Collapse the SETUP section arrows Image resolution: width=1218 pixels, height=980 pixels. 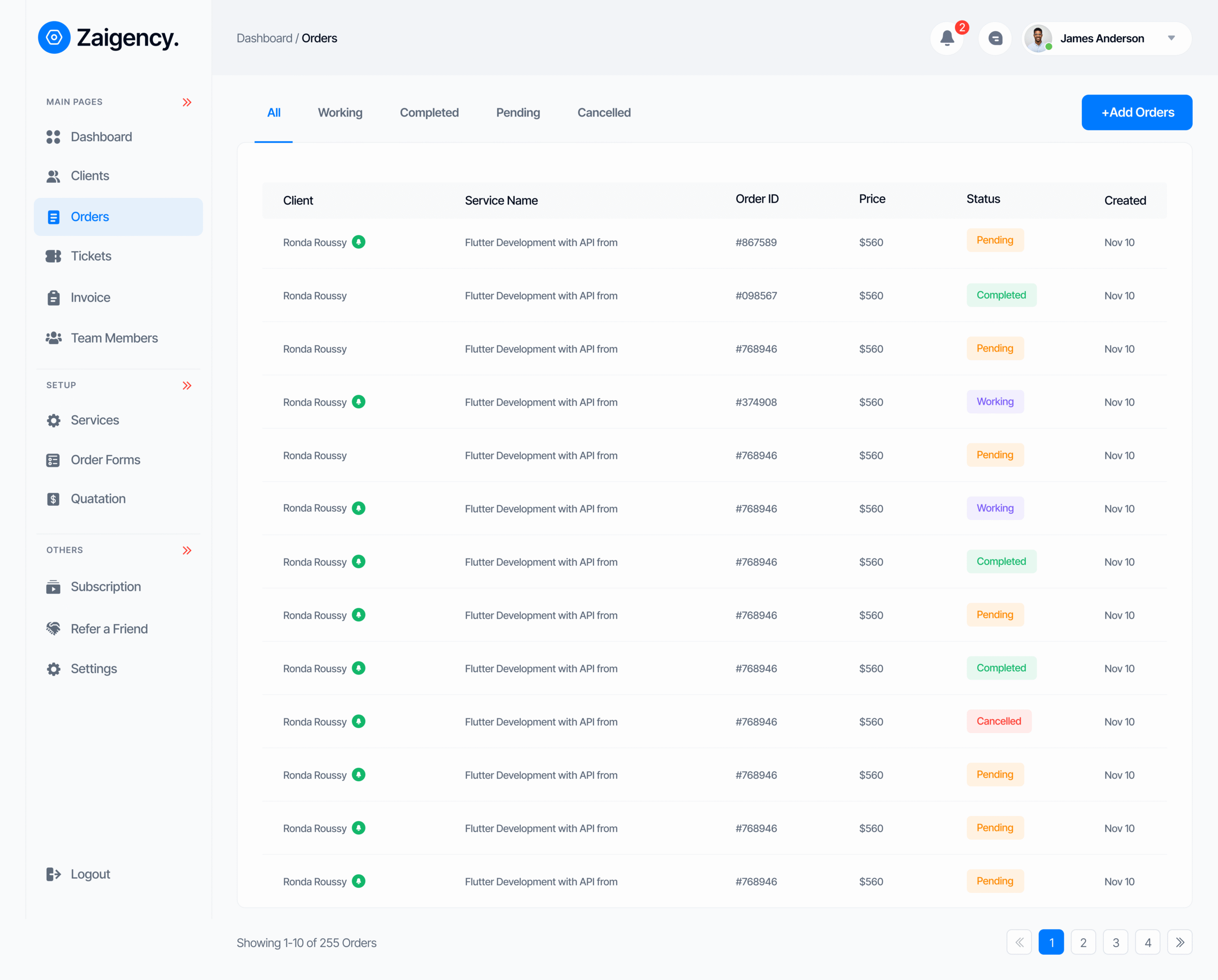coord(187,386)
